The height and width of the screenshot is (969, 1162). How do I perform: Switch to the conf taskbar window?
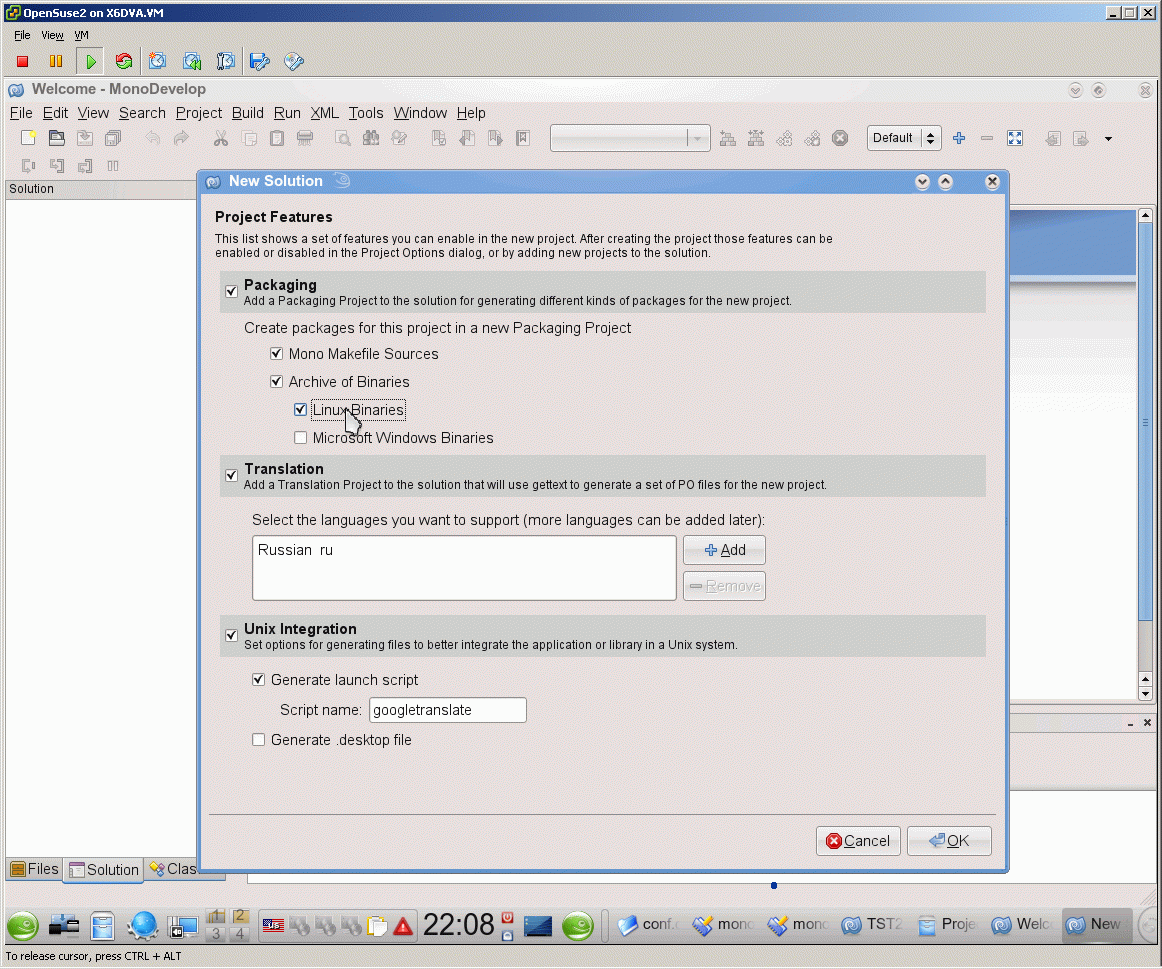pos(649,925)
